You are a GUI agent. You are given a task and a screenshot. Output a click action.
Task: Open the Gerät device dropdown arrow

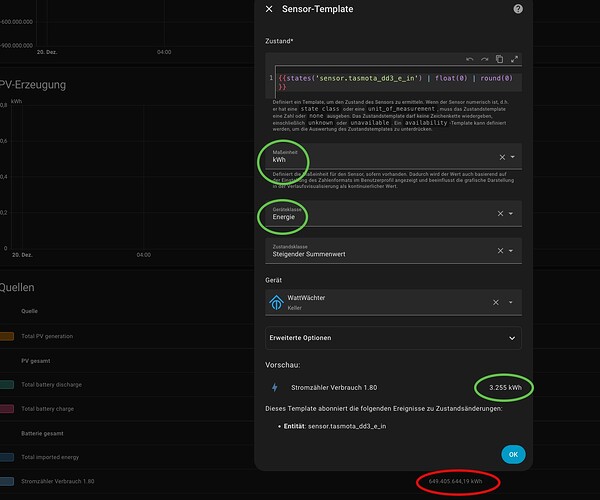510,302
